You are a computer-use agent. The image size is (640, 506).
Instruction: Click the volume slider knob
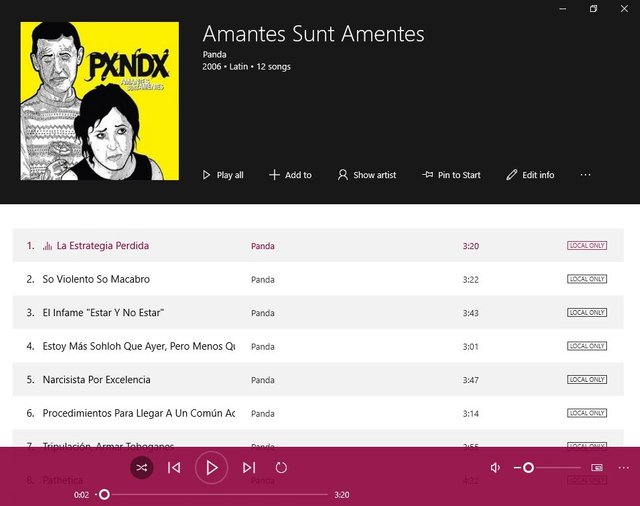coord(528,468)
